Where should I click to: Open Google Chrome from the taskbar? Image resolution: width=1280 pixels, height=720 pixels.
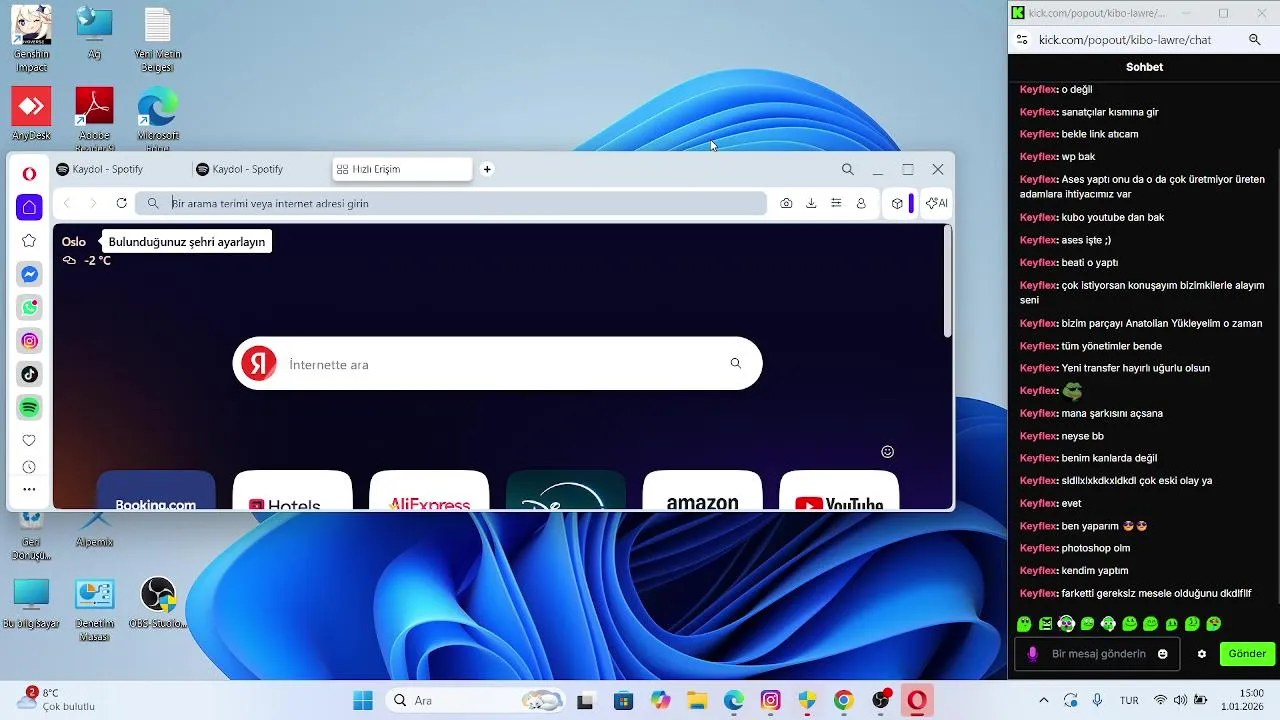click(843, 700)
